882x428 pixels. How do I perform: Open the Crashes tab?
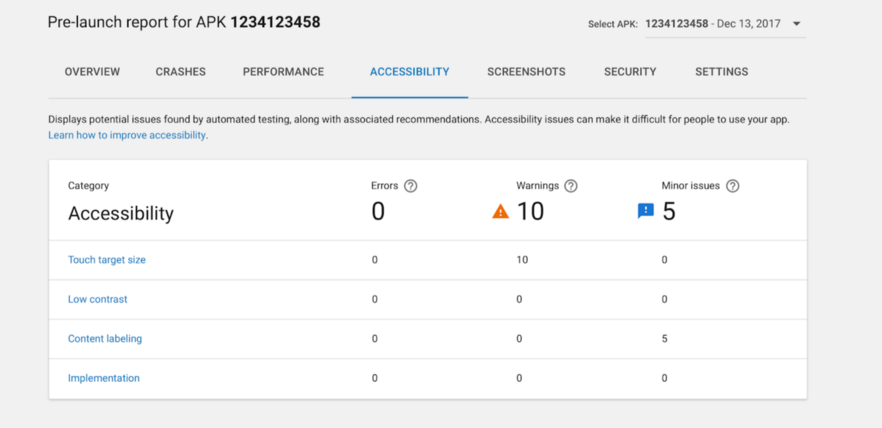[180, 72]
